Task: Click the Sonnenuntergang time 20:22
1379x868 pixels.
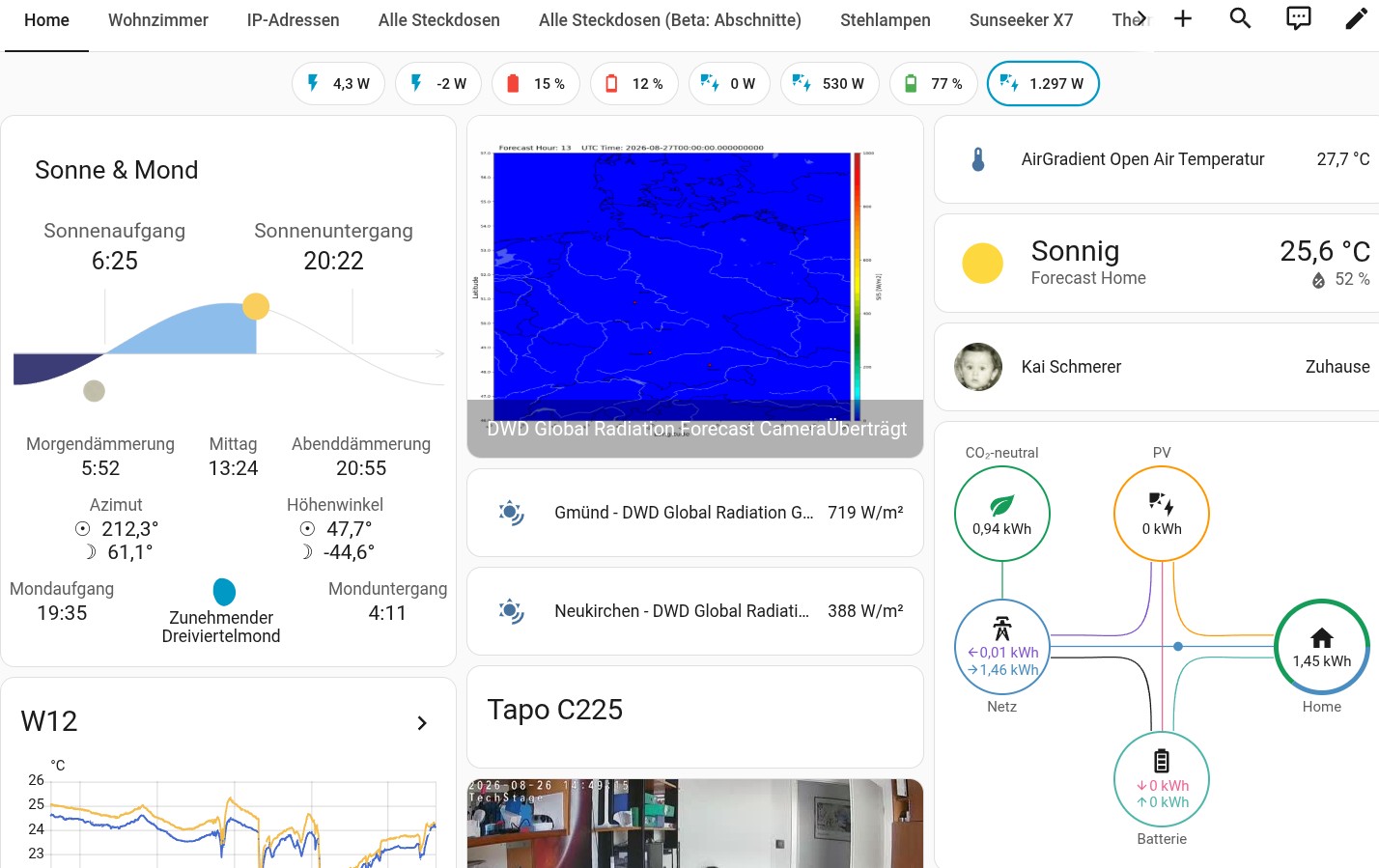Action: click(x=334, y=261)
